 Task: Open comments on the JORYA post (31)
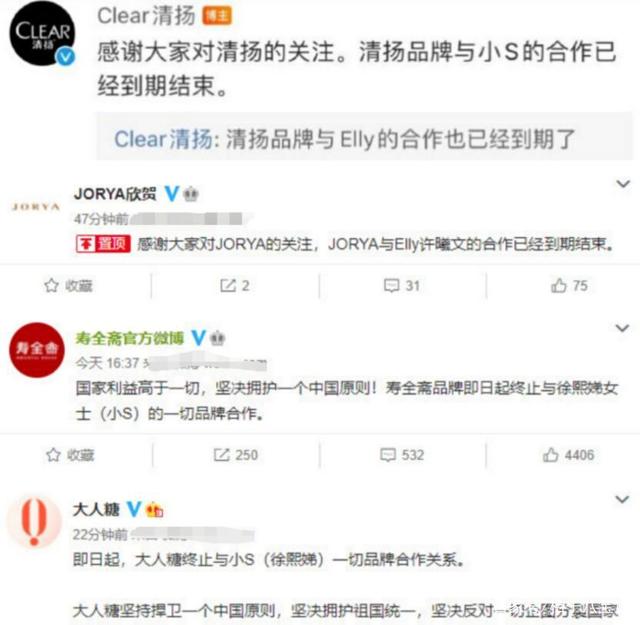(x=402, y=286)
